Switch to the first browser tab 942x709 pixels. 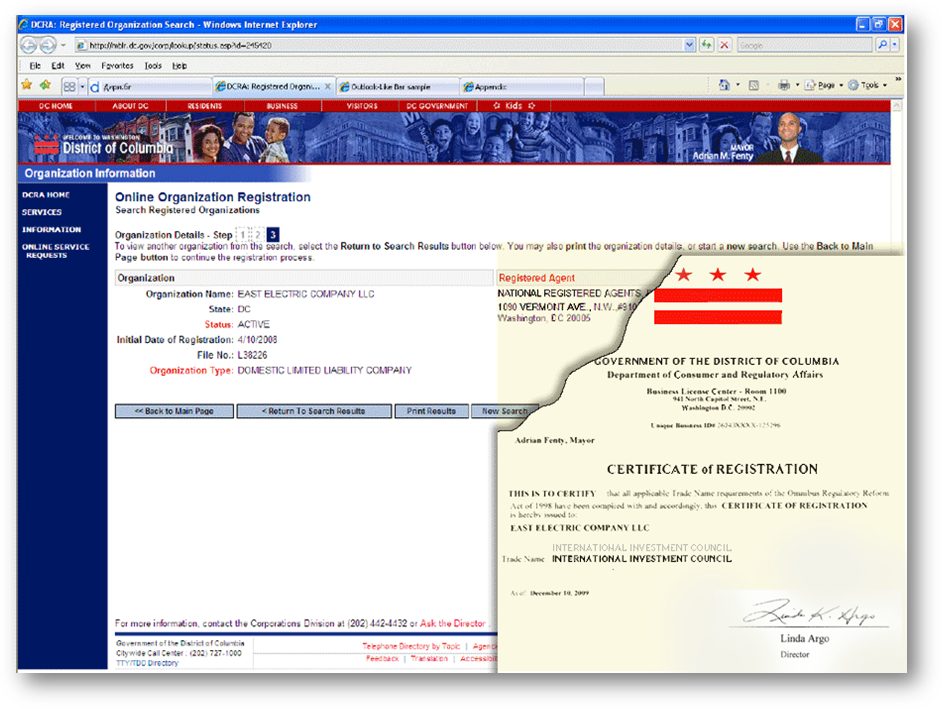(150, 87)
